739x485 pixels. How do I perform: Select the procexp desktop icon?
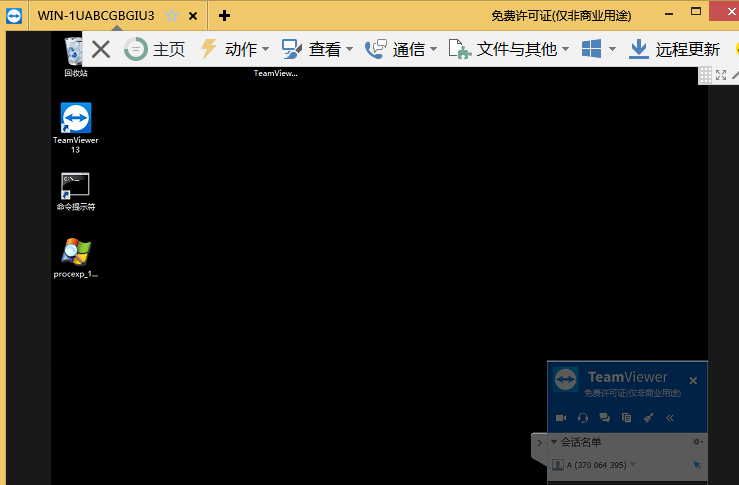(75, 252)
